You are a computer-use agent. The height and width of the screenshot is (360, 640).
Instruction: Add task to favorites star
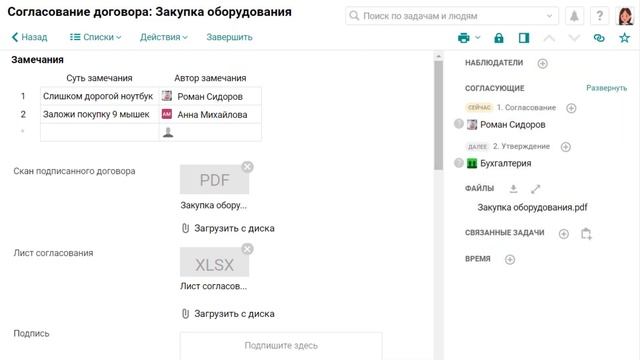pos(624,38)
